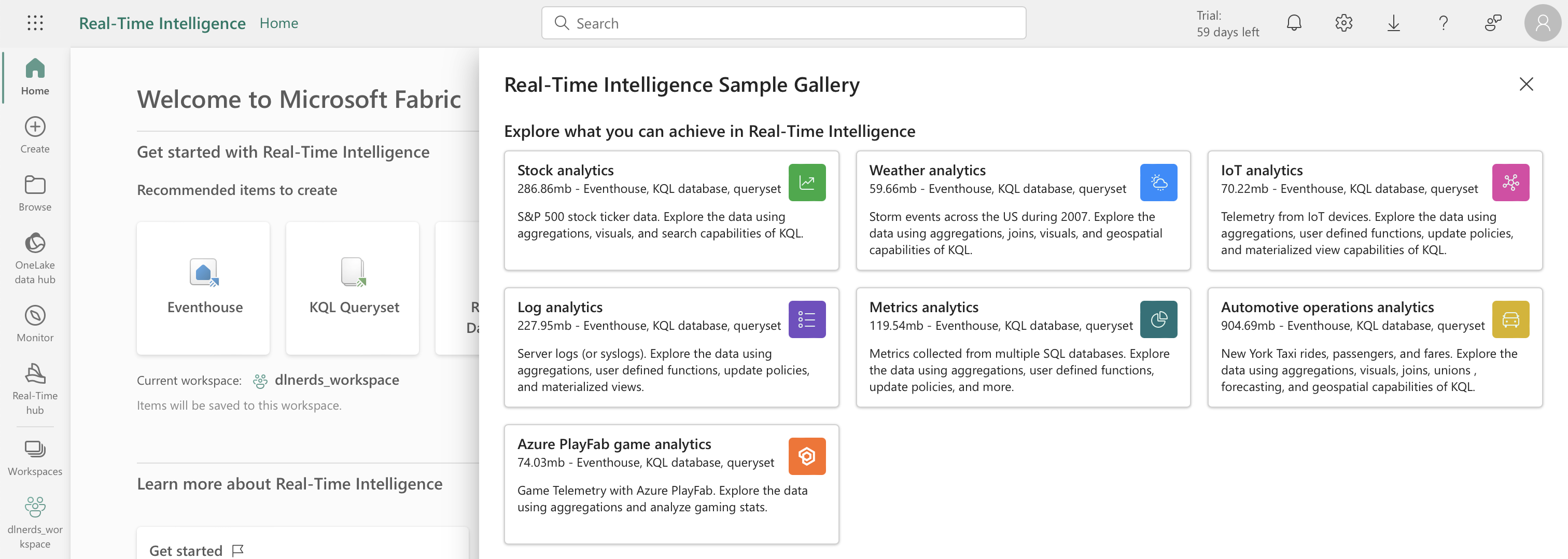This screenshot has width=1568, height=559.
Task: Click the IoT analytics pink icon
Action: point(1511,181)
